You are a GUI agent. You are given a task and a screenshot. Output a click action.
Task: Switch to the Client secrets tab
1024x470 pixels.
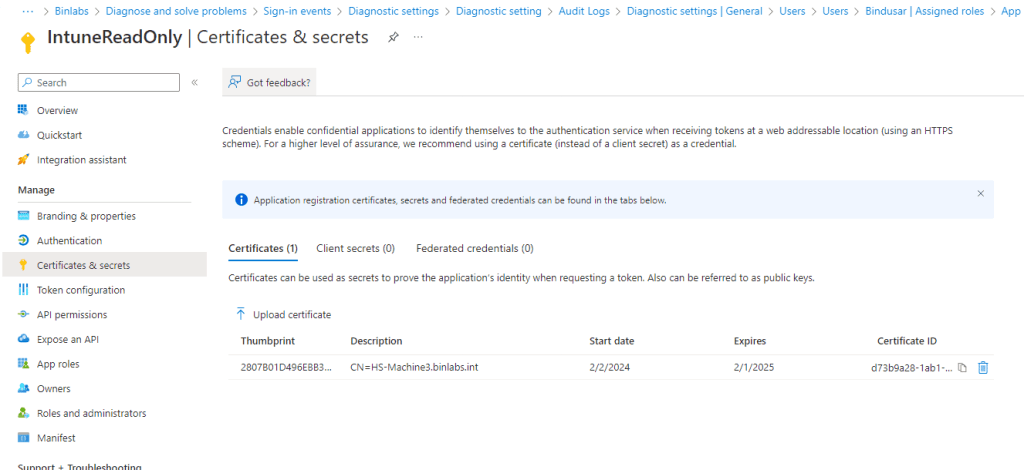(355, 248)
